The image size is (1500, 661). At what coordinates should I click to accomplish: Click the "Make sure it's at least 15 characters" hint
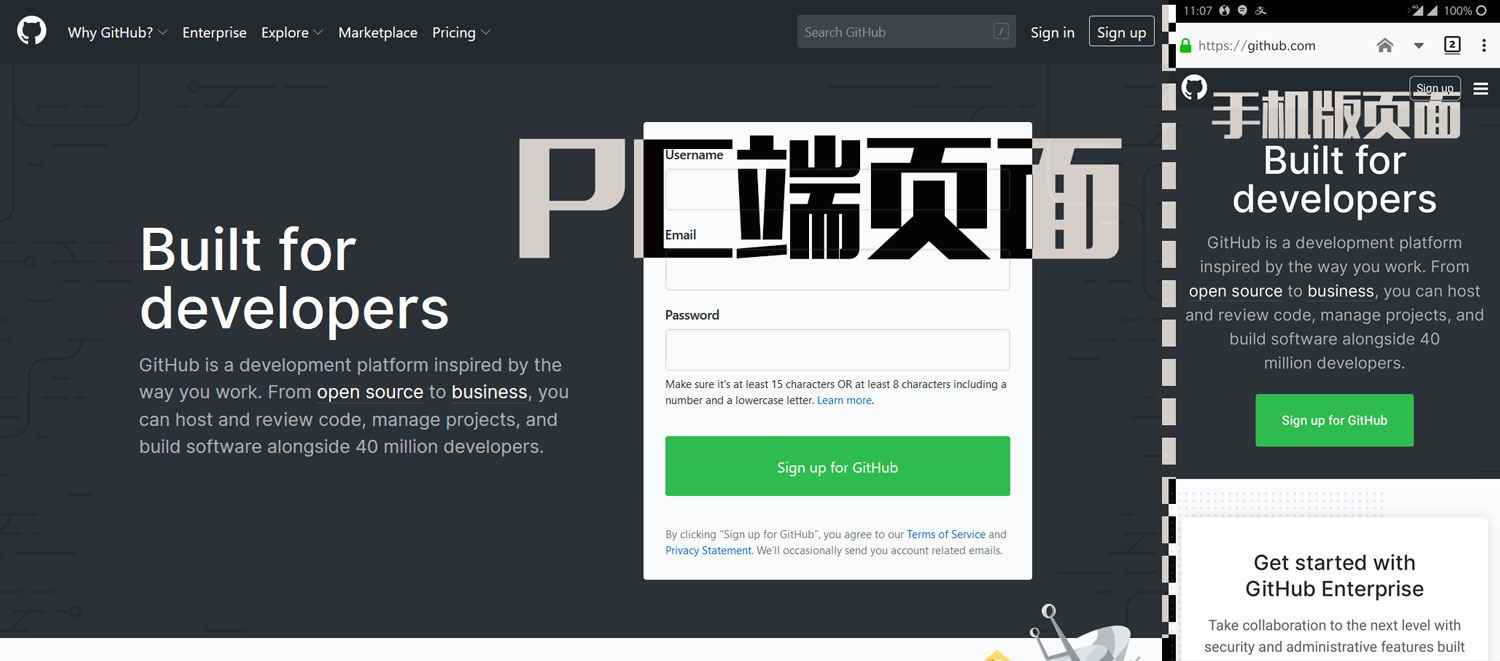(x=836, y=392)
